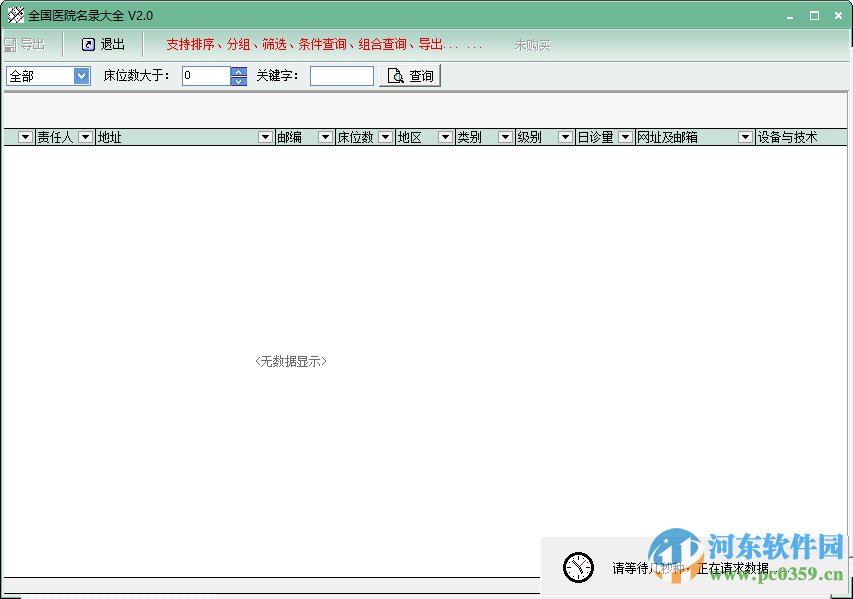Viewport: 853px width, 599px height.
Task: Open the 级别 column filter dropdown
Action: [x=566, y=137]
